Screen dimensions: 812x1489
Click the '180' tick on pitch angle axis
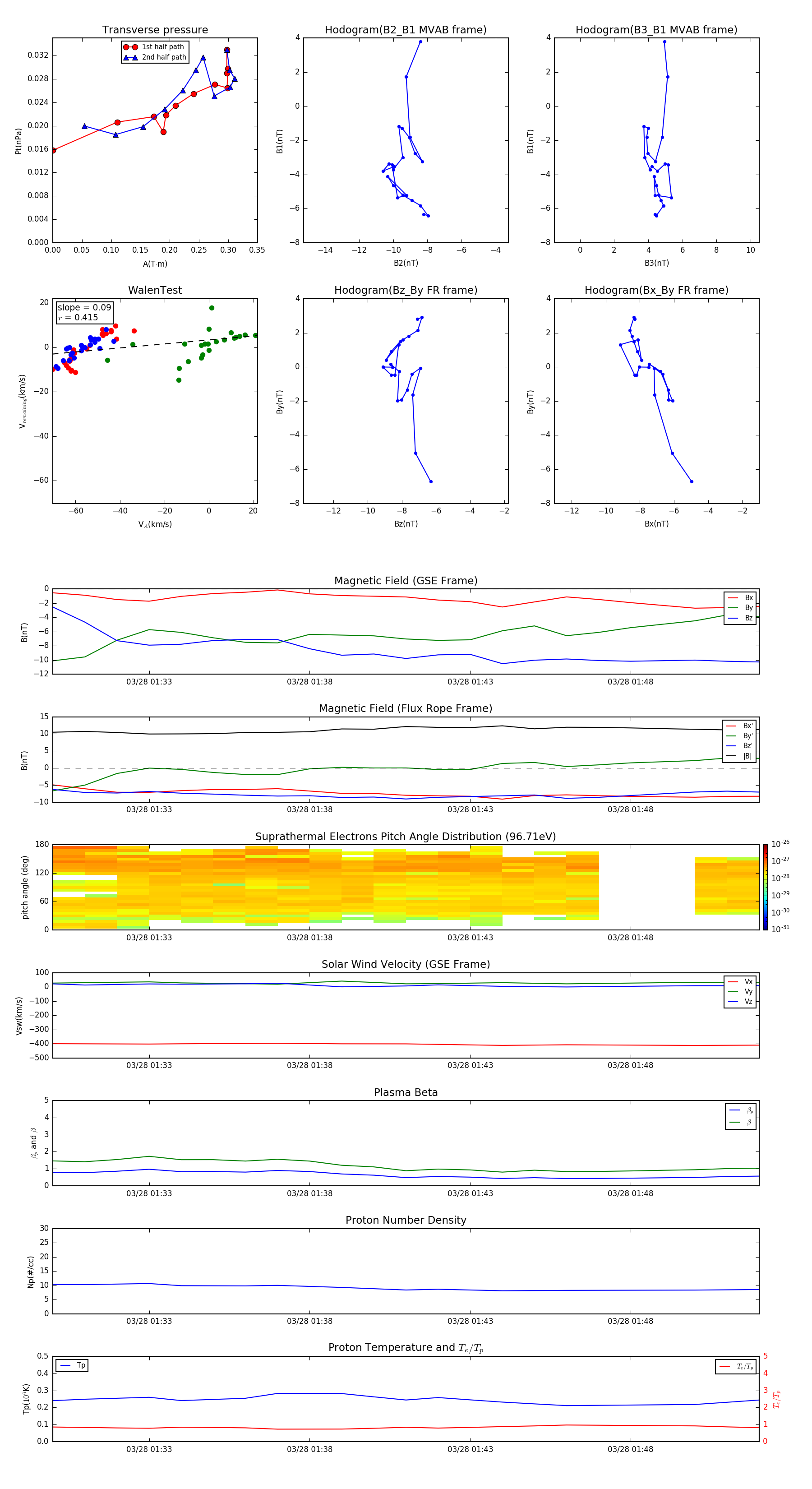[x=42, y=845]
